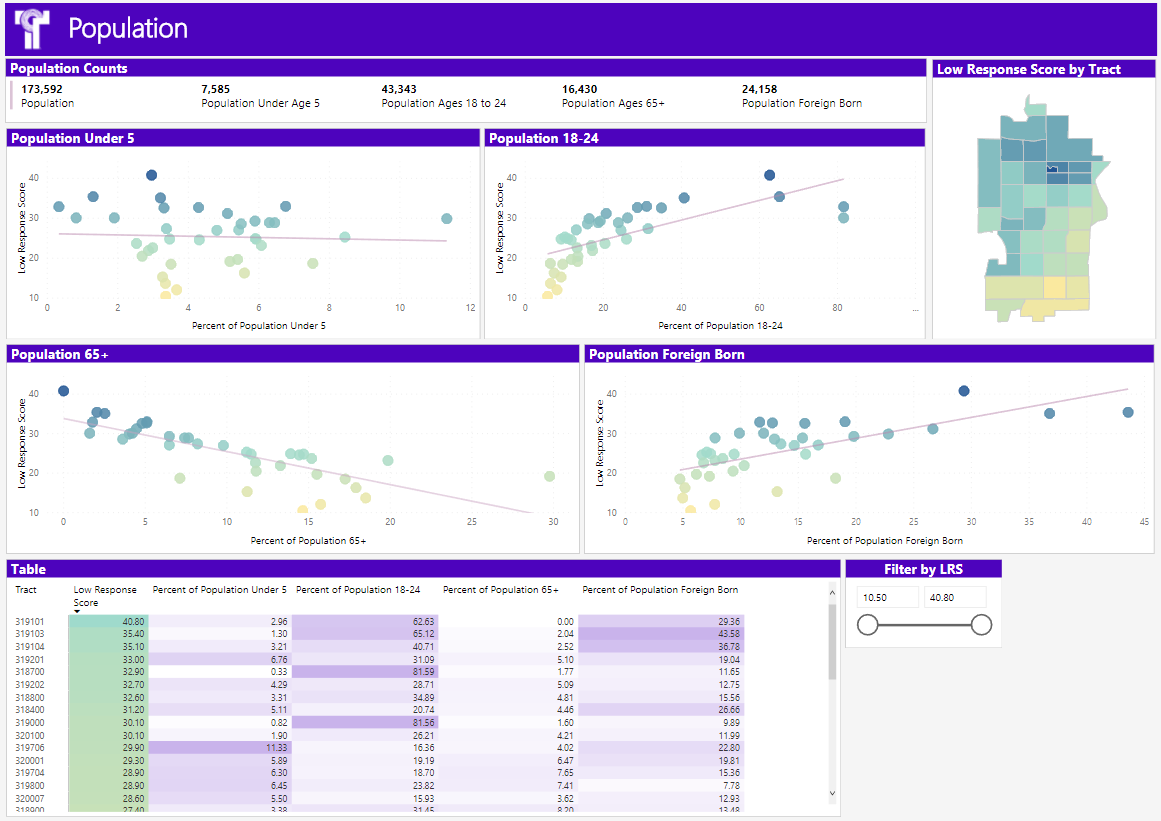Click the table vertical scrollbar thumb
Image resolution: width=1161 pixels, height=821 pixels.
(x=832, y=640)
